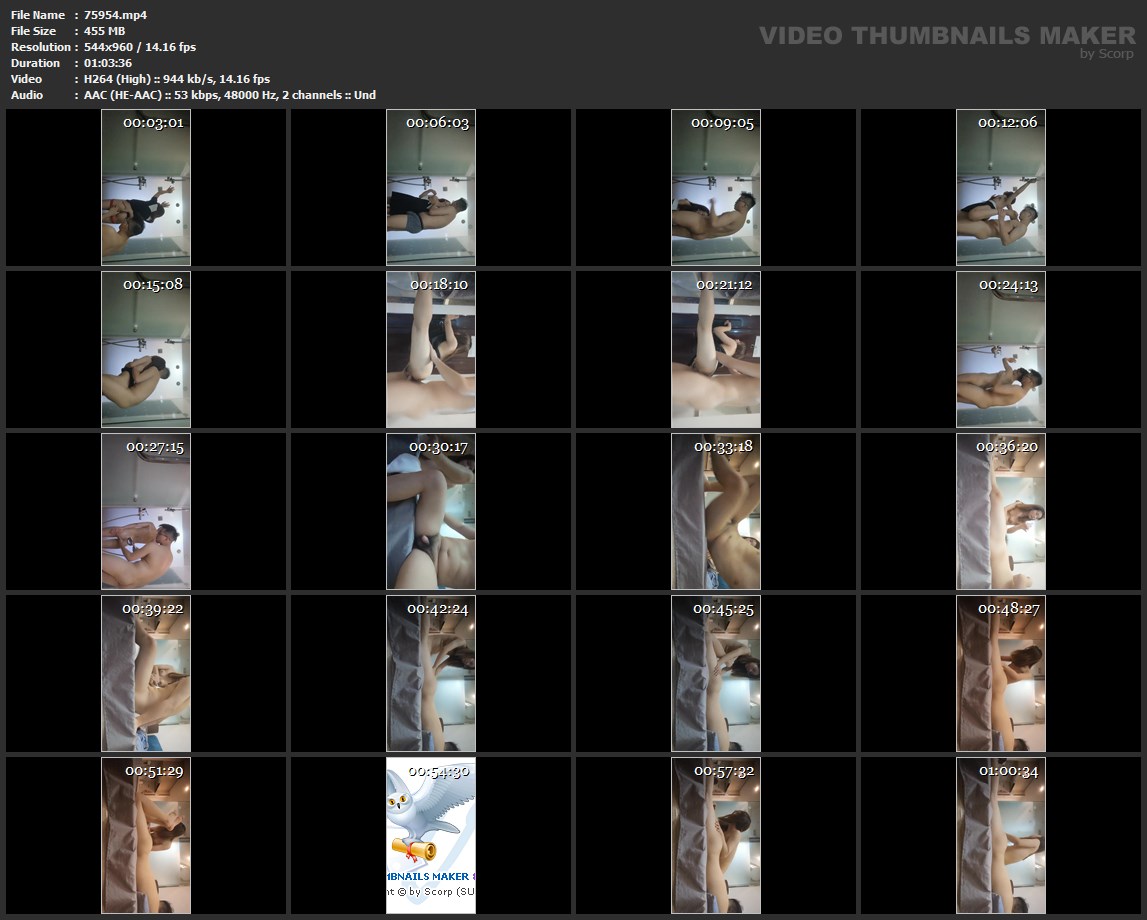Select the frame timestamped 00:36:20
The image size is (1147, 920).
click(1000, 512)
